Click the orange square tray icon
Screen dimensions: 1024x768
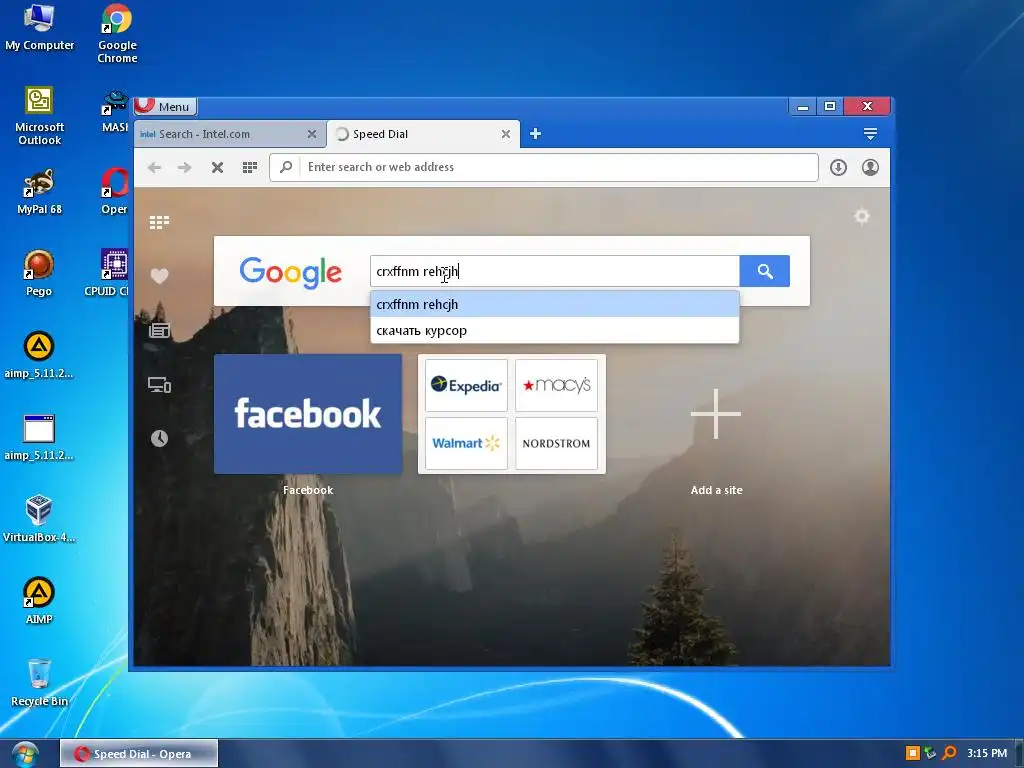[x=912, y=754]
